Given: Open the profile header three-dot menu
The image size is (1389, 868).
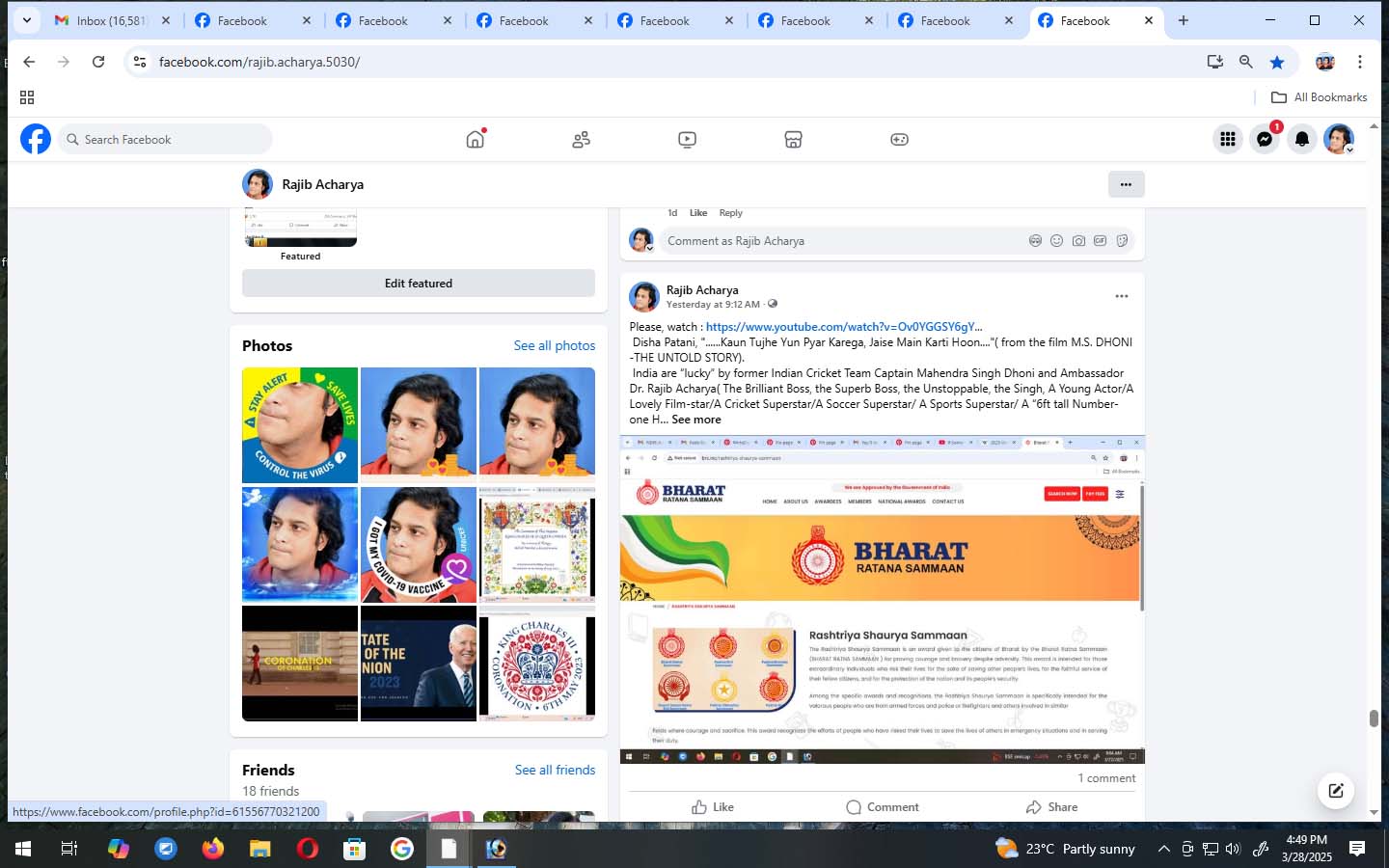Looking at the screenshot, I should tap(1126, 184).
